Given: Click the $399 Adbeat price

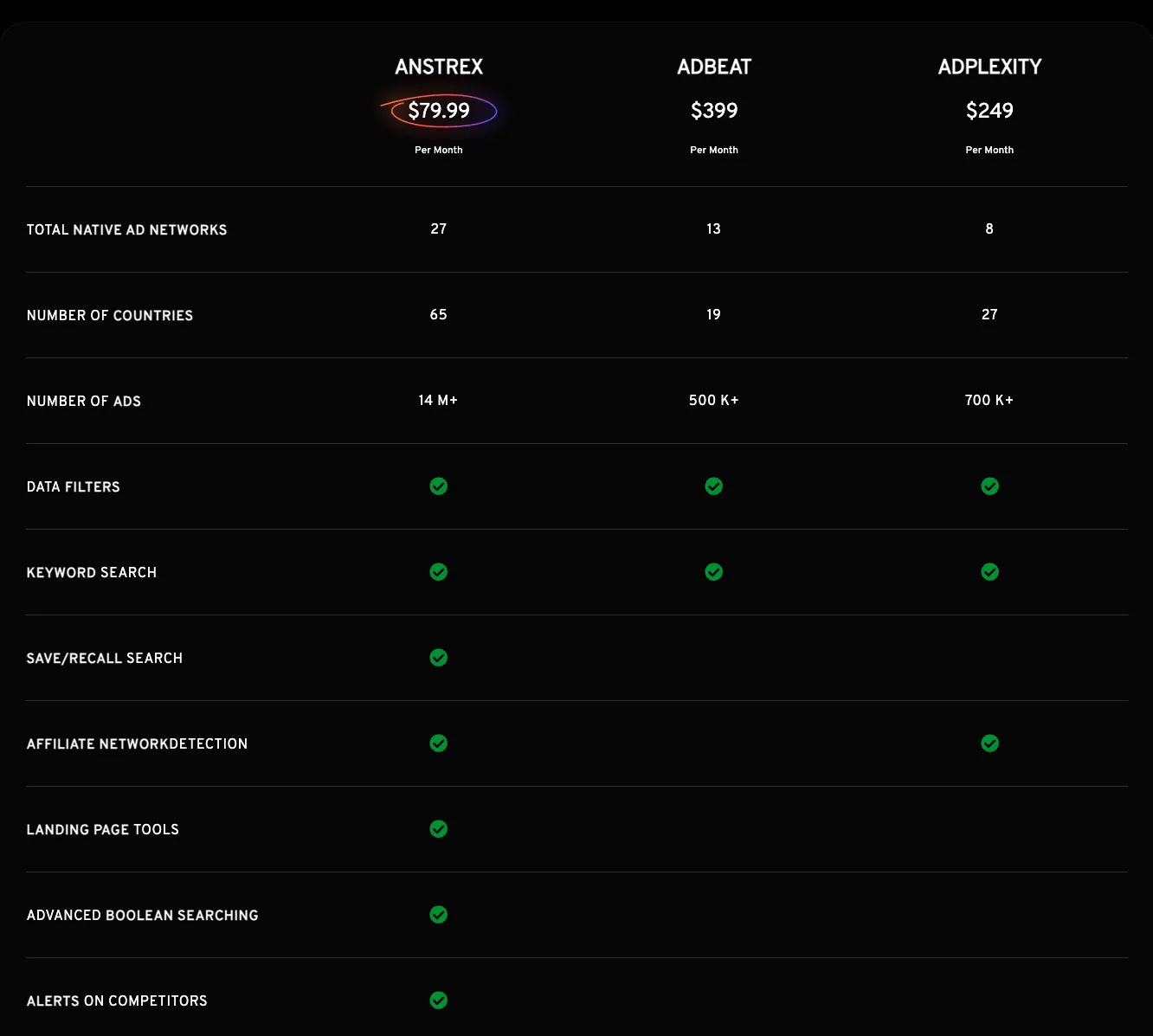Looking at the screenshot, I should click(714, 111).
